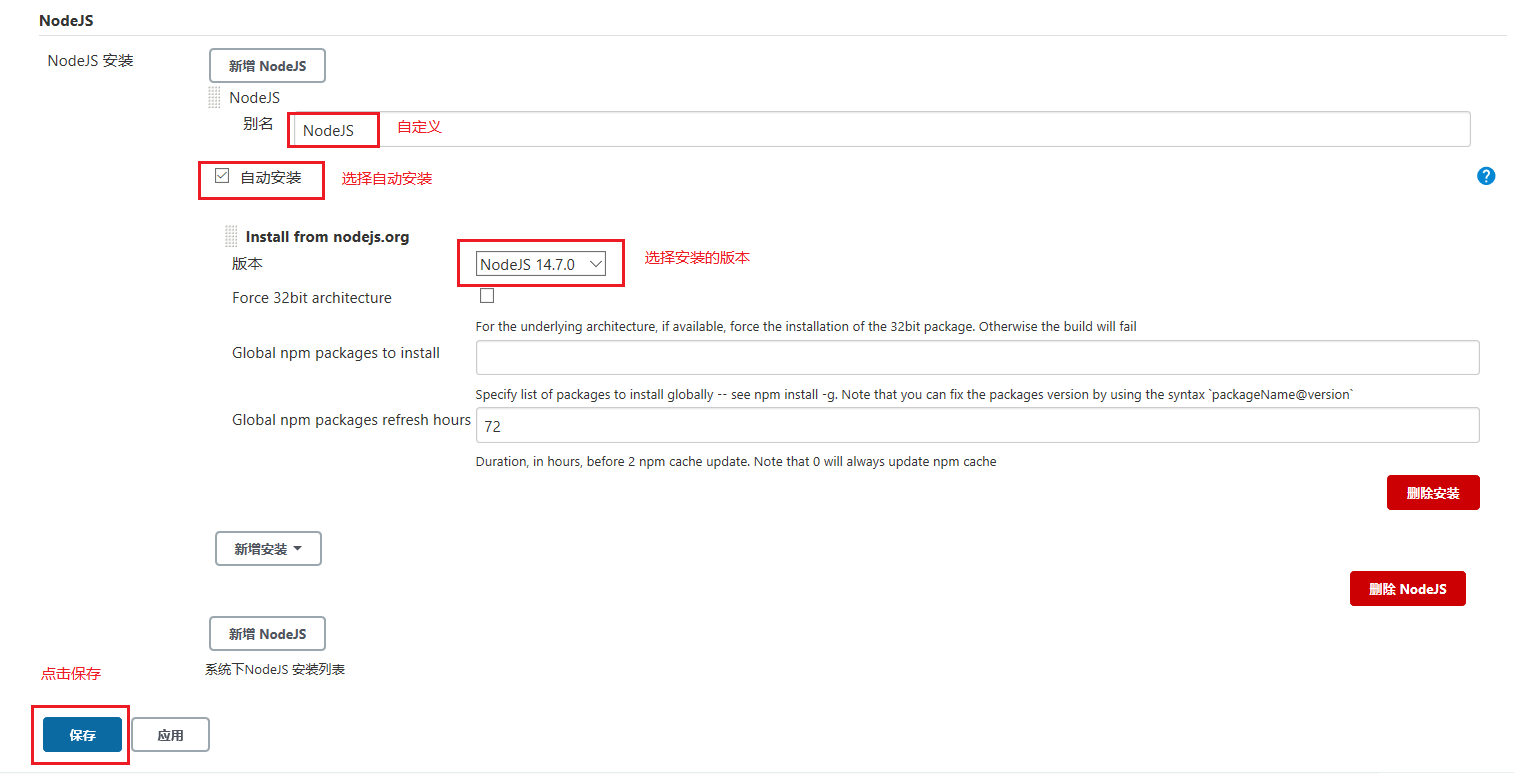Screen dimensions: 1514x774
Task: Focus the 别名 input field
Action: [x=880, y=129]
